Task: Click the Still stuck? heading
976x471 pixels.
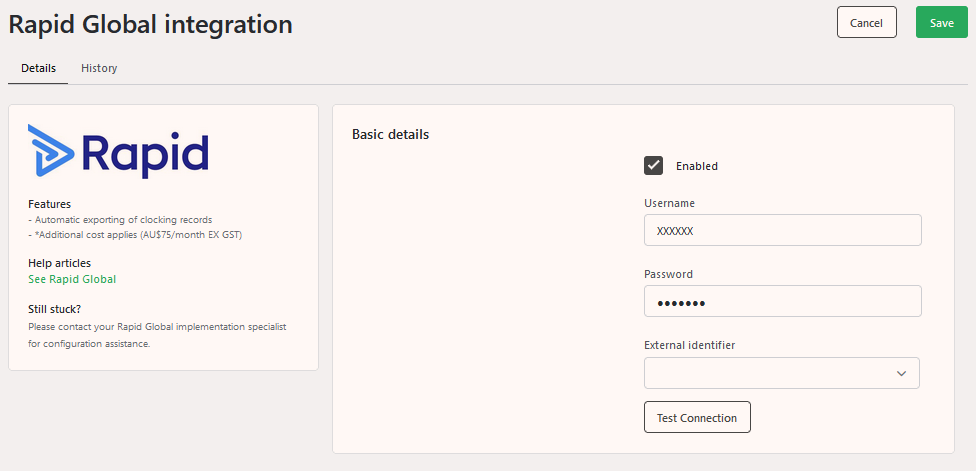Action: coord(54,309)
